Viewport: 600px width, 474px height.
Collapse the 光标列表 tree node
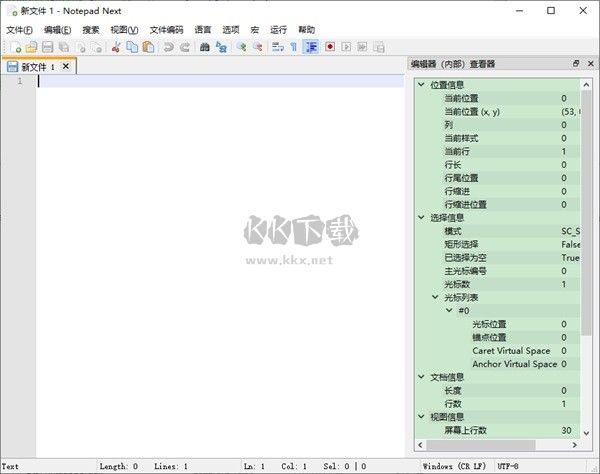(435, 297)
